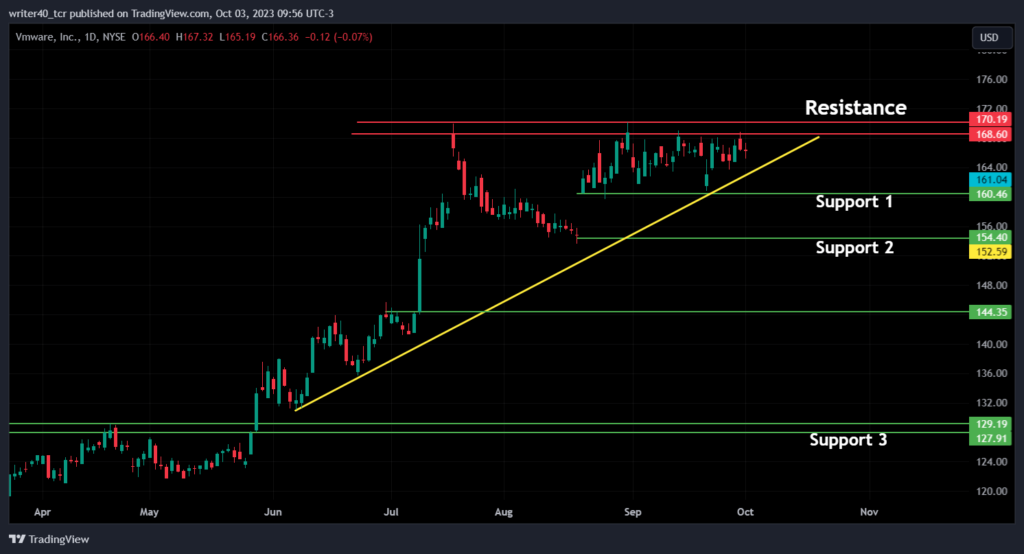Click the writer40_tcr published header text
The height and width of the screenshot is (554, 1024).
click(171, 13)
